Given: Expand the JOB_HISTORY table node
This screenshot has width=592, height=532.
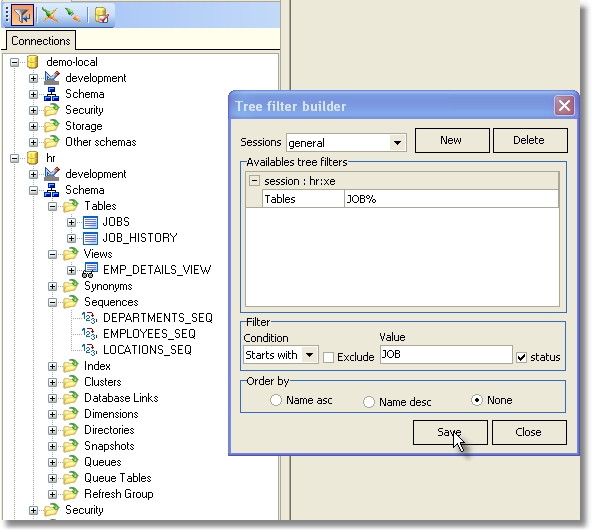Looking at the screenshot, I should (71, 238).
